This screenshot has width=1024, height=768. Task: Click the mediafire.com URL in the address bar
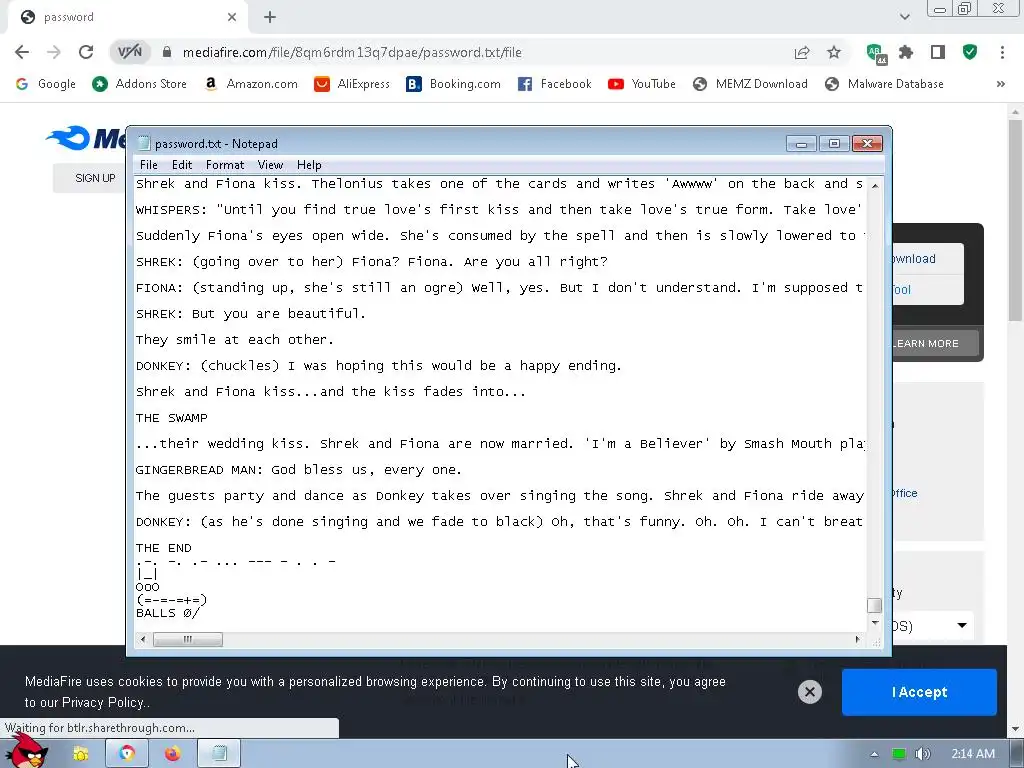coord(352,52)
